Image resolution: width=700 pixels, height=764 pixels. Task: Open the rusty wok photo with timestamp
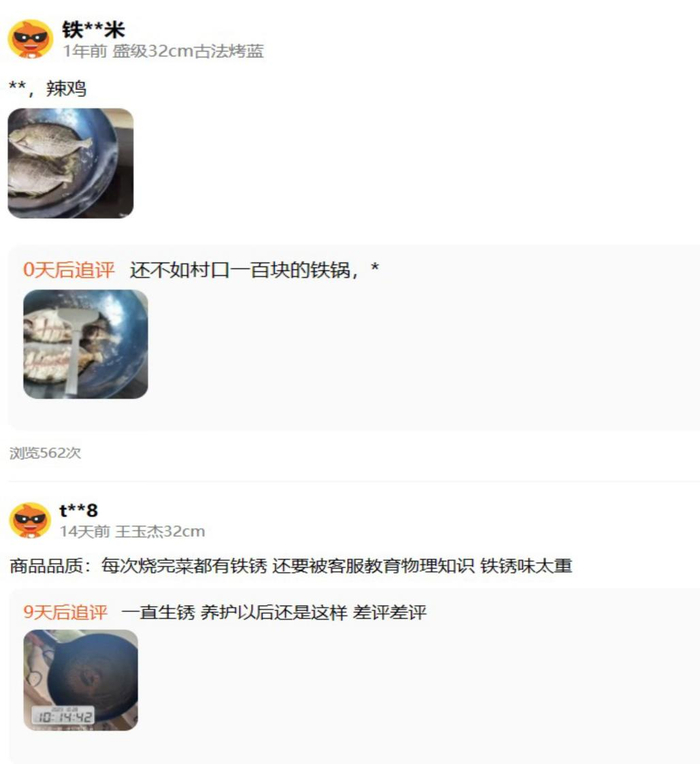pyautogui.click(x=81, y=680)
